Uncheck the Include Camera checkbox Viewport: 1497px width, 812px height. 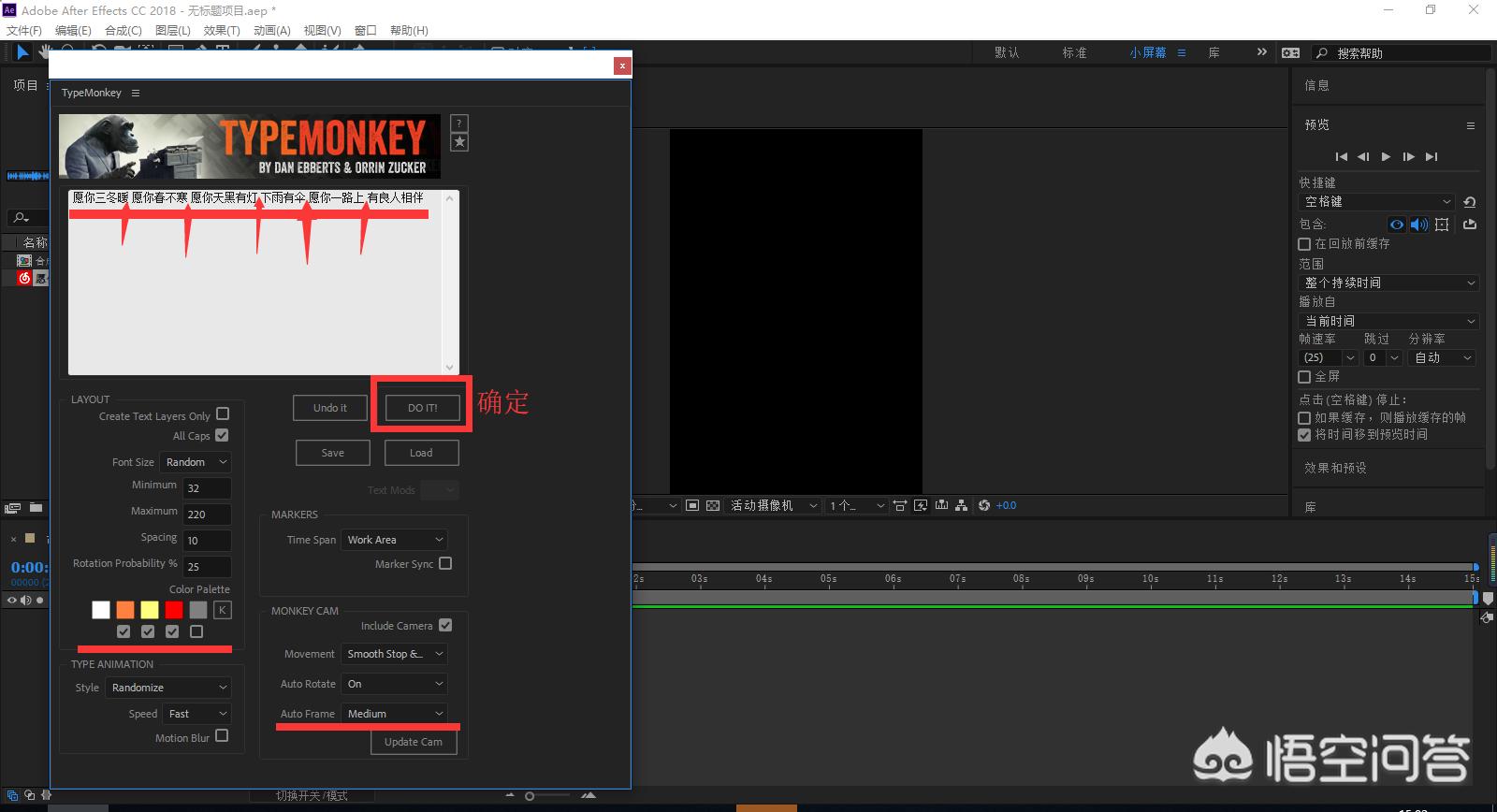(x=445, y=625)
